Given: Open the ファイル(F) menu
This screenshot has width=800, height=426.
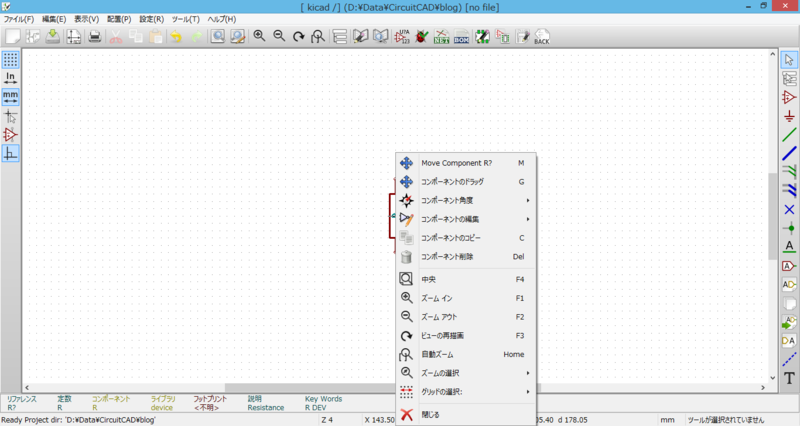Looking at the screenshot, I should 19,19.
